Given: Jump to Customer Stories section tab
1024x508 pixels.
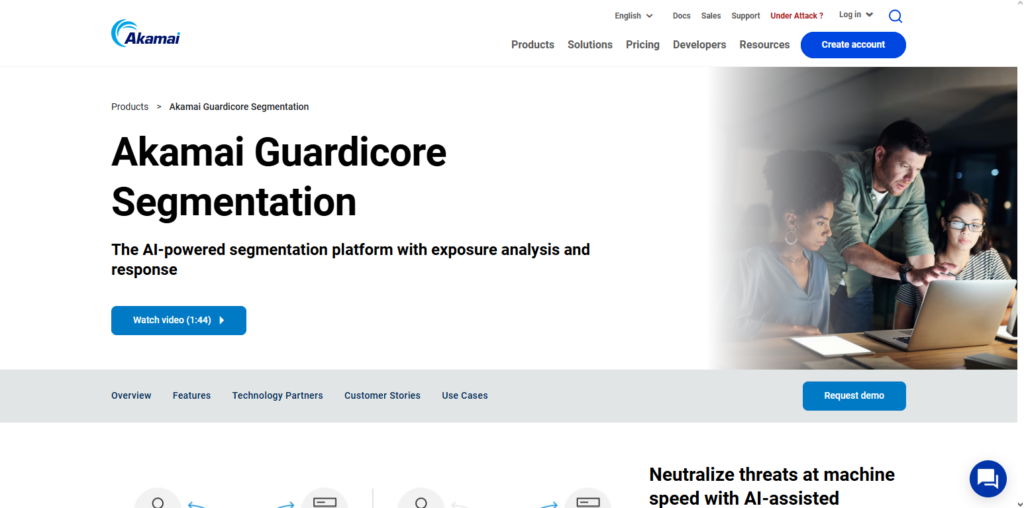Looking at the screenshot, I should (382, 396).
